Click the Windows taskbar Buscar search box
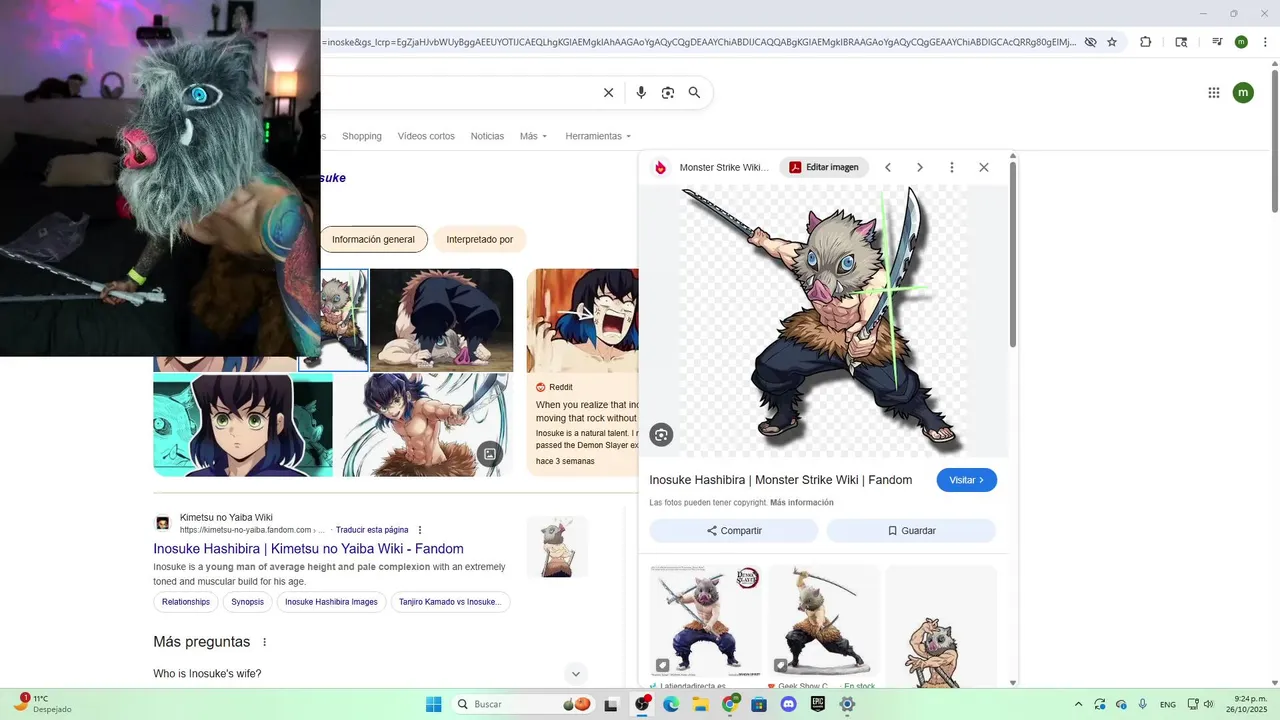 (x=521, y=704)
